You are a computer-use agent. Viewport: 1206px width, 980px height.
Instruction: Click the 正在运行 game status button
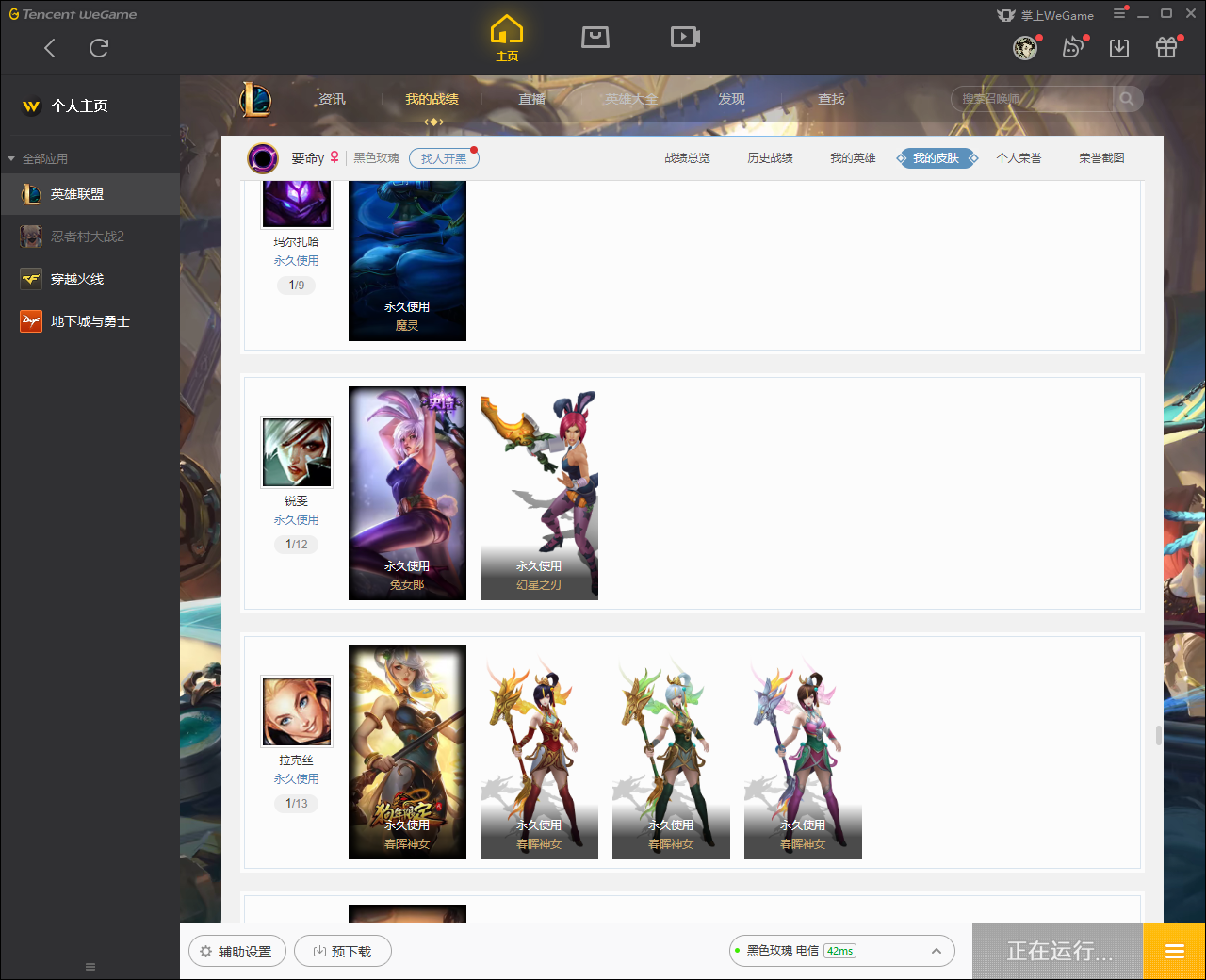tap(1058, 952)
